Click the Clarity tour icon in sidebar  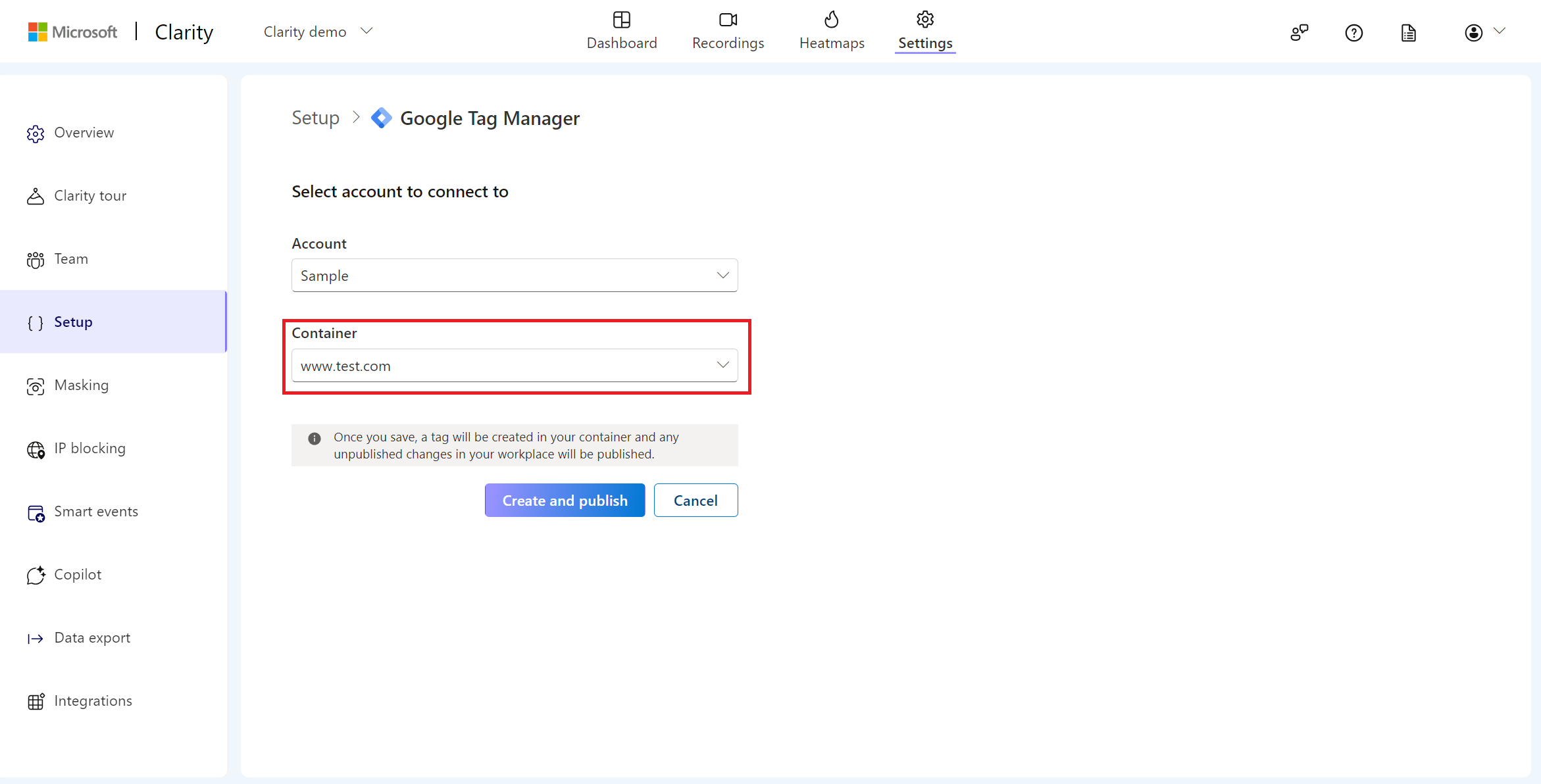[36, 196]
